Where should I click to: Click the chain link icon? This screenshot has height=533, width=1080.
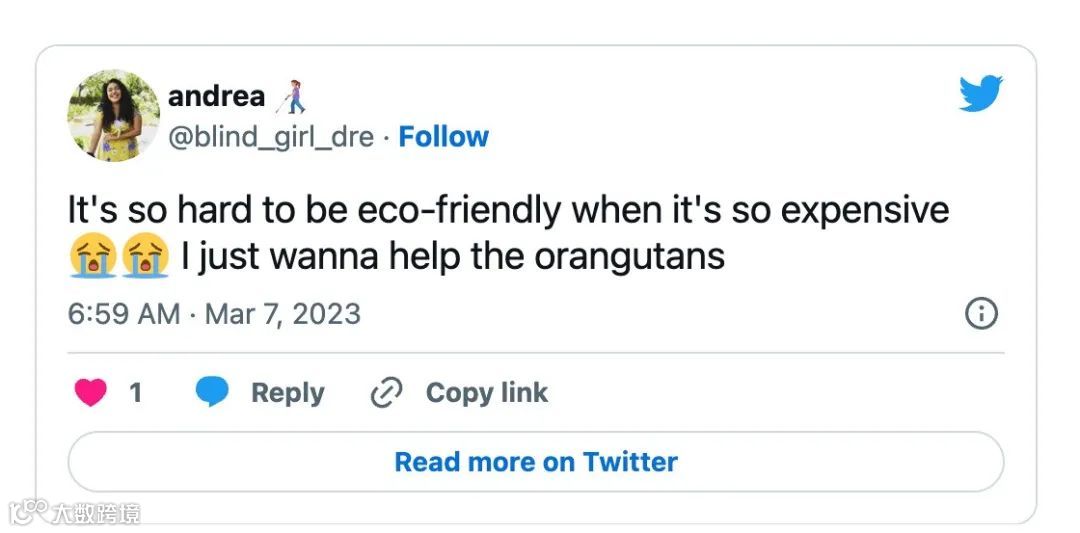(x=386, y=393)
